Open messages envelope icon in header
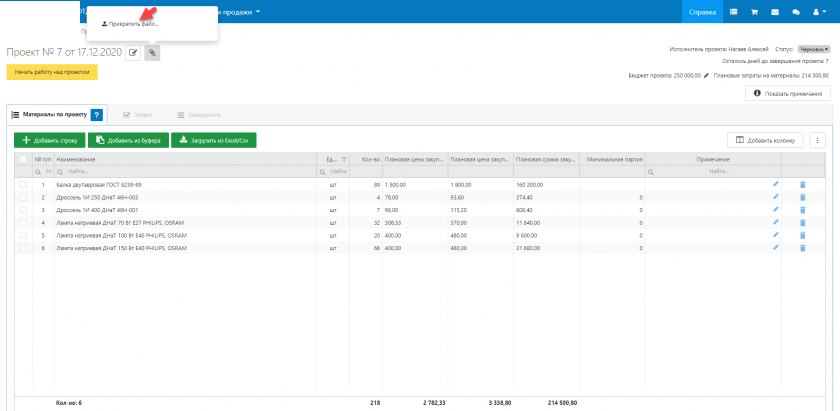This screenshot has width=840, height=411. click(775, 12)
